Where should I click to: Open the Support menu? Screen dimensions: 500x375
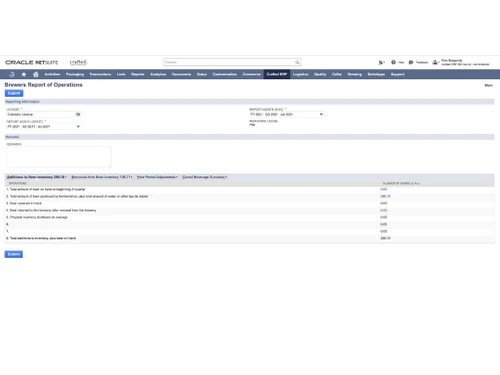(x=398, y=74)
